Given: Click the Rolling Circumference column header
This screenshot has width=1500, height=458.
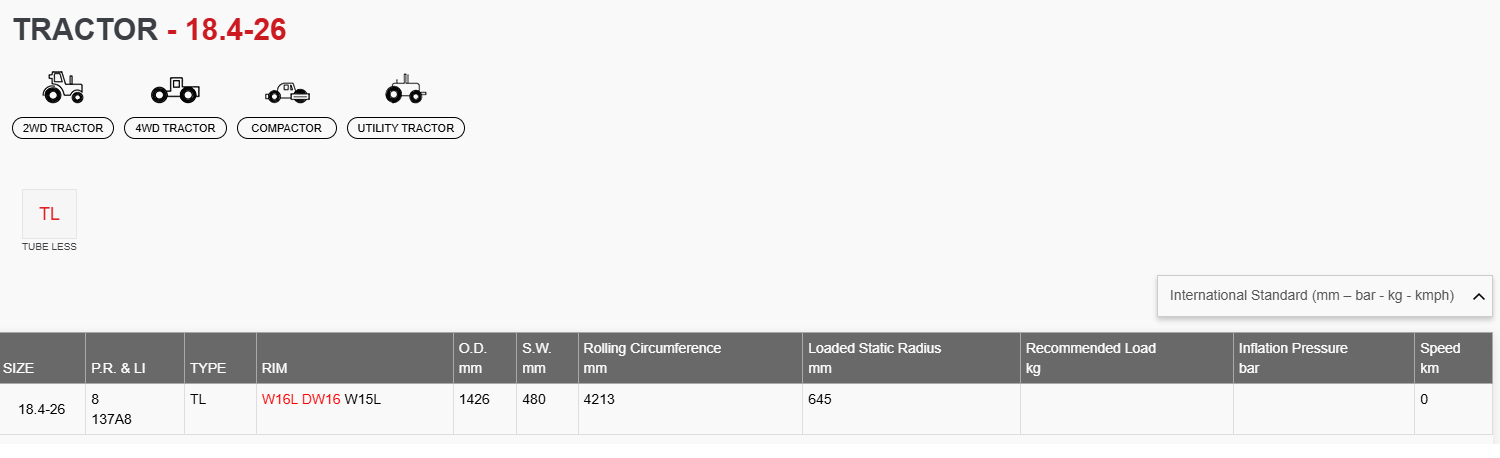Looking at the screenshot, I should pyautogui.click(x=652, y=348).
